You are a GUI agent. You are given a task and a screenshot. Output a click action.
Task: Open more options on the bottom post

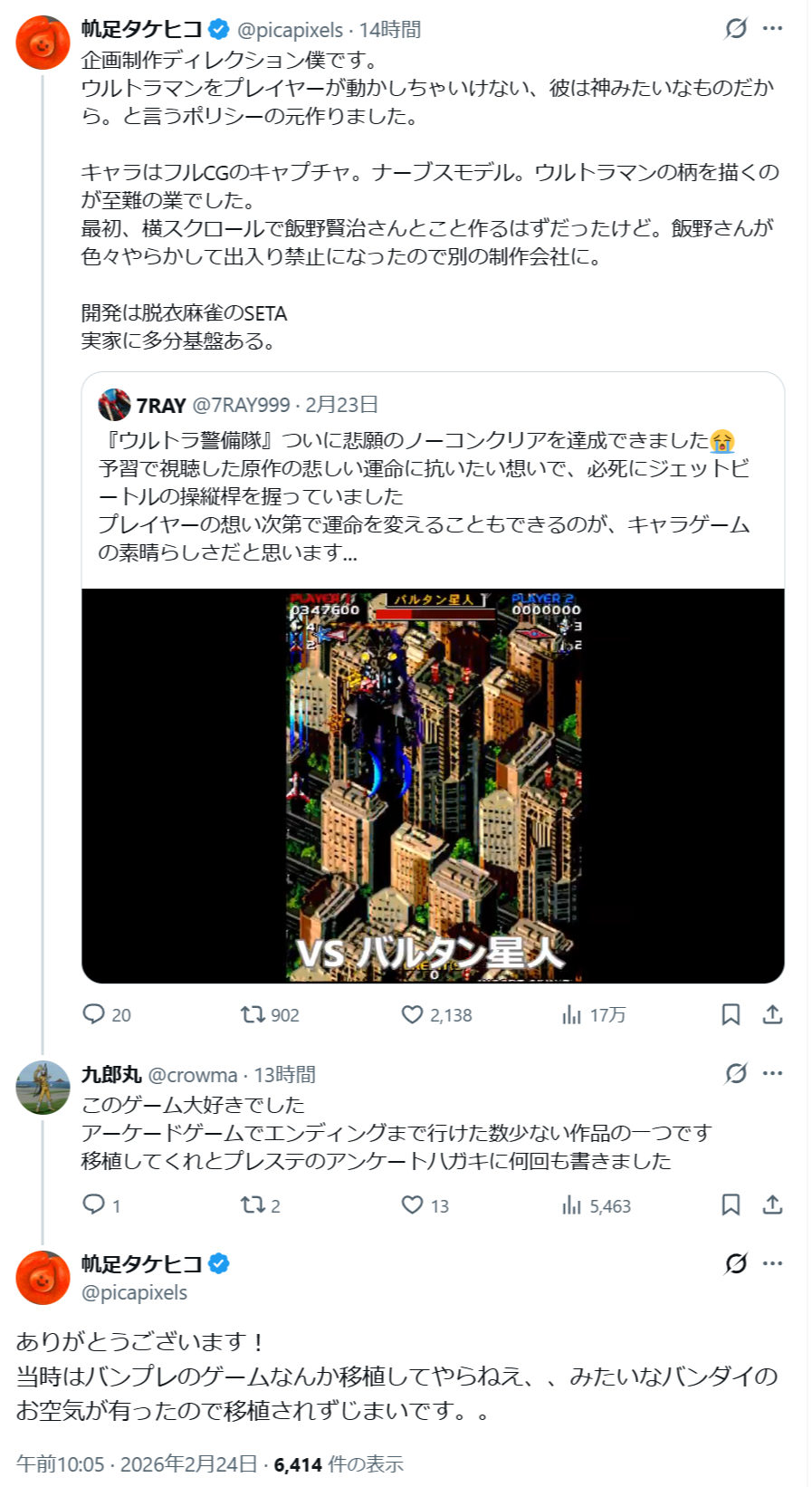click(x=772, y=1263)
